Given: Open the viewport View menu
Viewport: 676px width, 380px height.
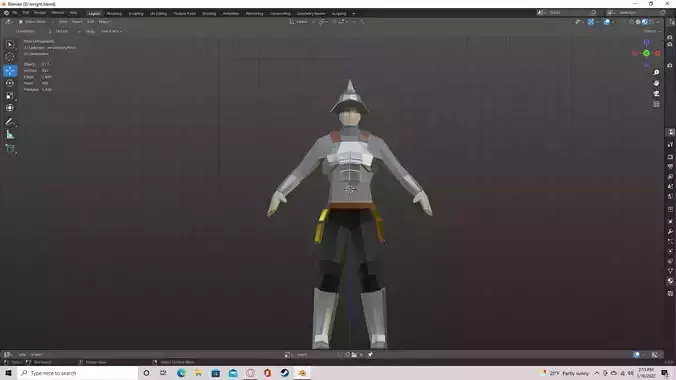Looking at the screenshot, I should click(63, 22).
